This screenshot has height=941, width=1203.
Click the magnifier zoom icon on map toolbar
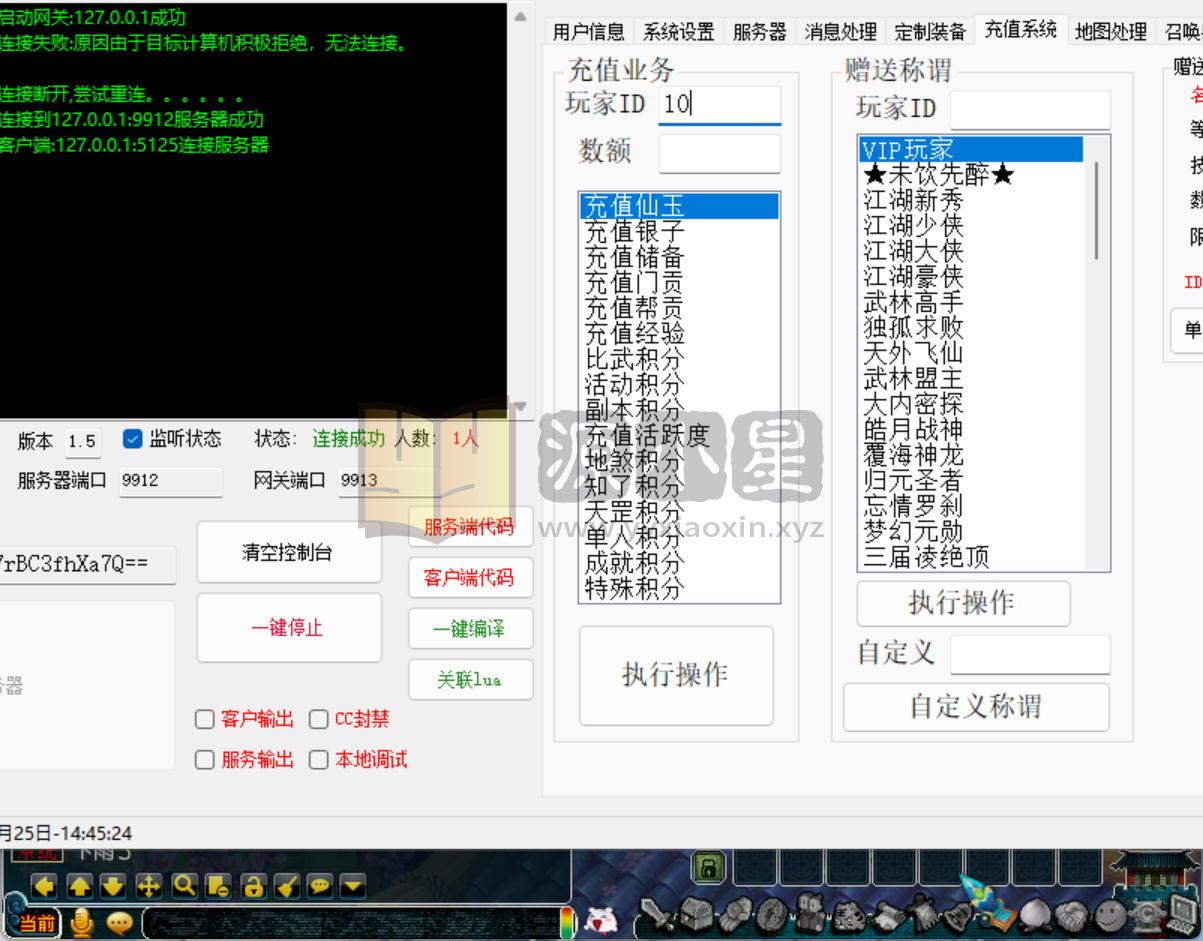point(185,886)
